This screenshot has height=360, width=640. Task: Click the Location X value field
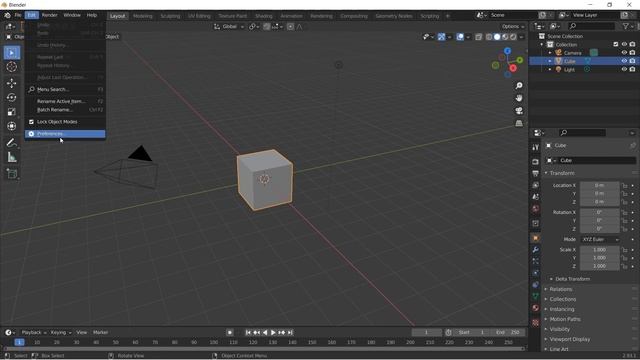(600, 185)
